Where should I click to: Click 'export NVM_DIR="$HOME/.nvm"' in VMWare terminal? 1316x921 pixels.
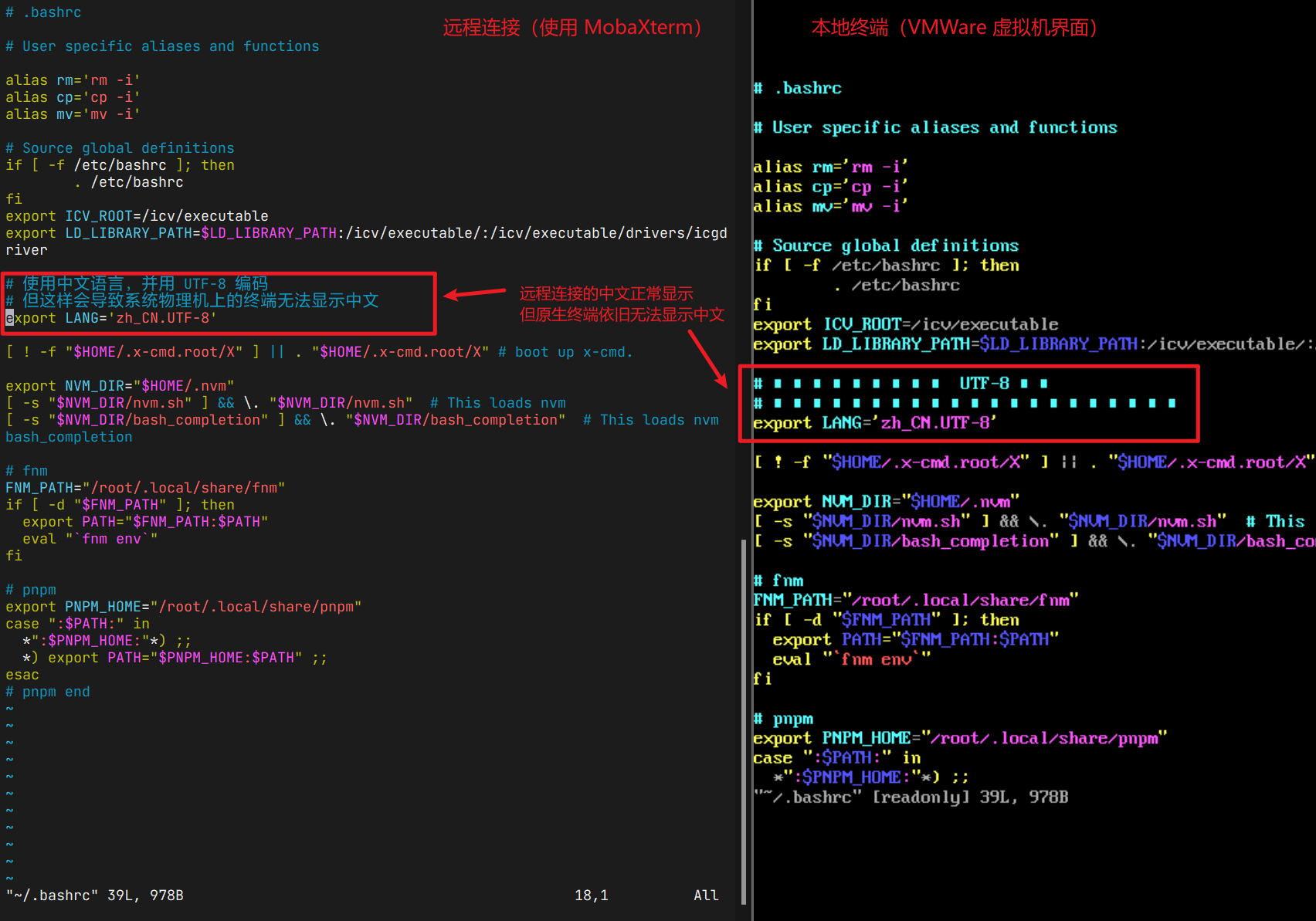tap(886, 502)
